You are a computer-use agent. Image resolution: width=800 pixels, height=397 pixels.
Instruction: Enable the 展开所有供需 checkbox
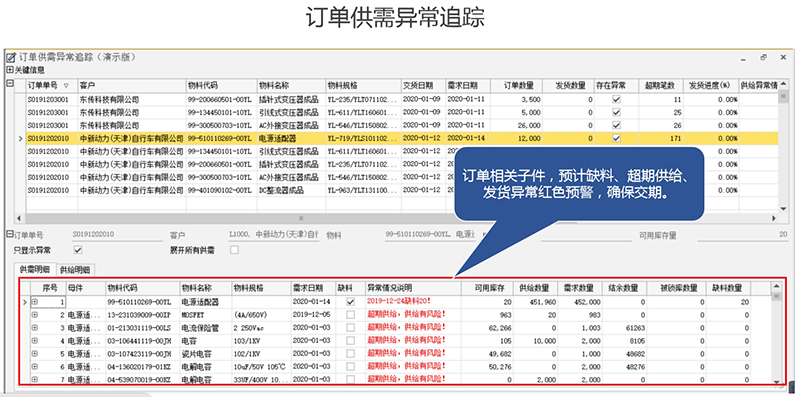click(x=234, y=250)
